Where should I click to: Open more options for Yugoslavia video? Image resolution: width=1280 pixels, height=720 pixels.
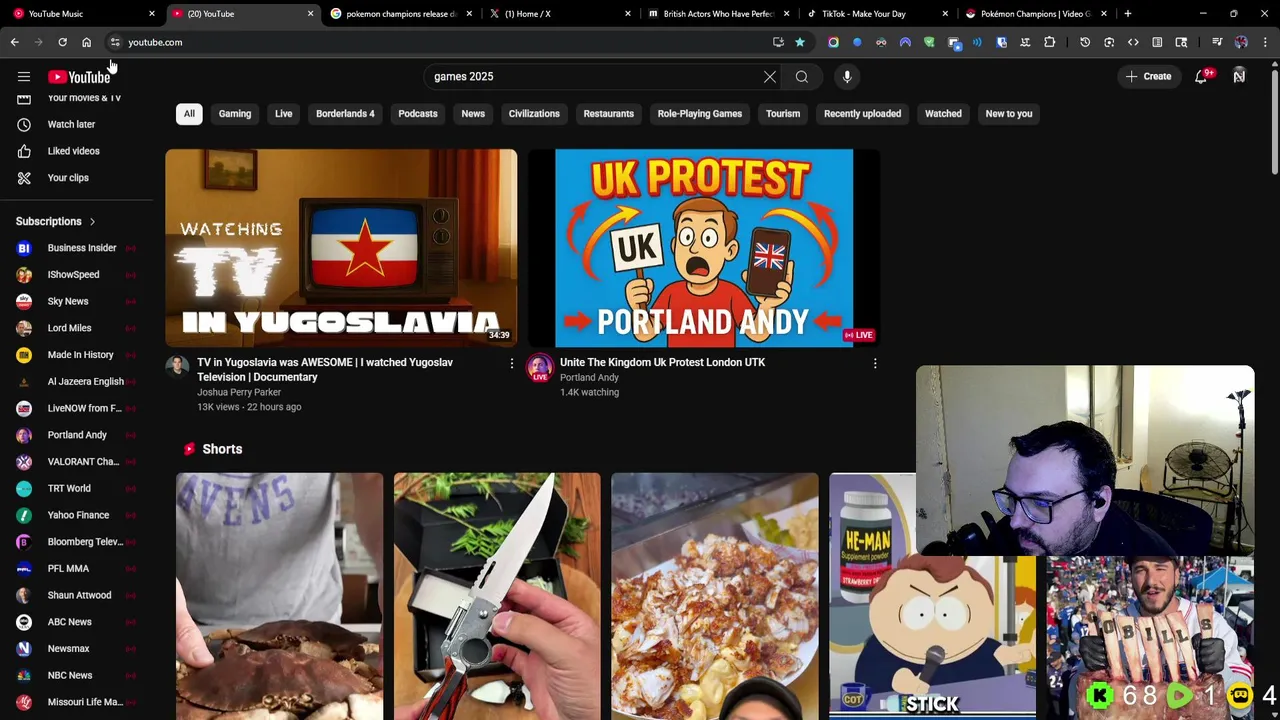tap(512, 363)
